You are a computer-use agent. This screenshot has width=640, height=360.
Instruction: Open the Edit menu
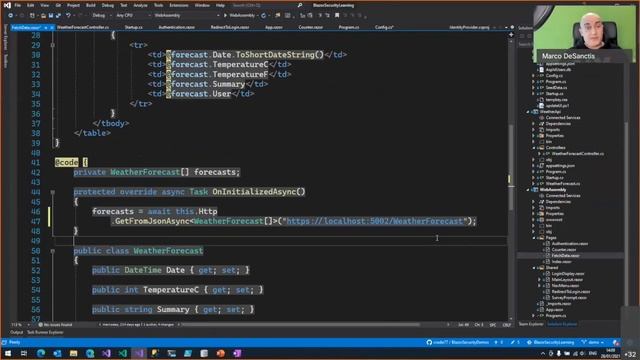[31, 5]
